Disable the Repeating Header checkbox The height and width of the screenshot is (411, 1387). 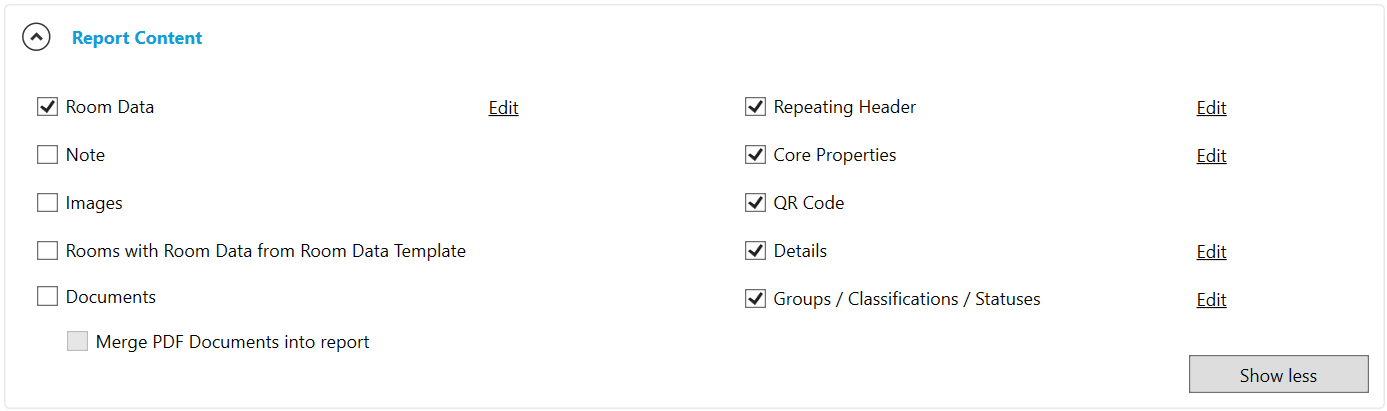755,107
